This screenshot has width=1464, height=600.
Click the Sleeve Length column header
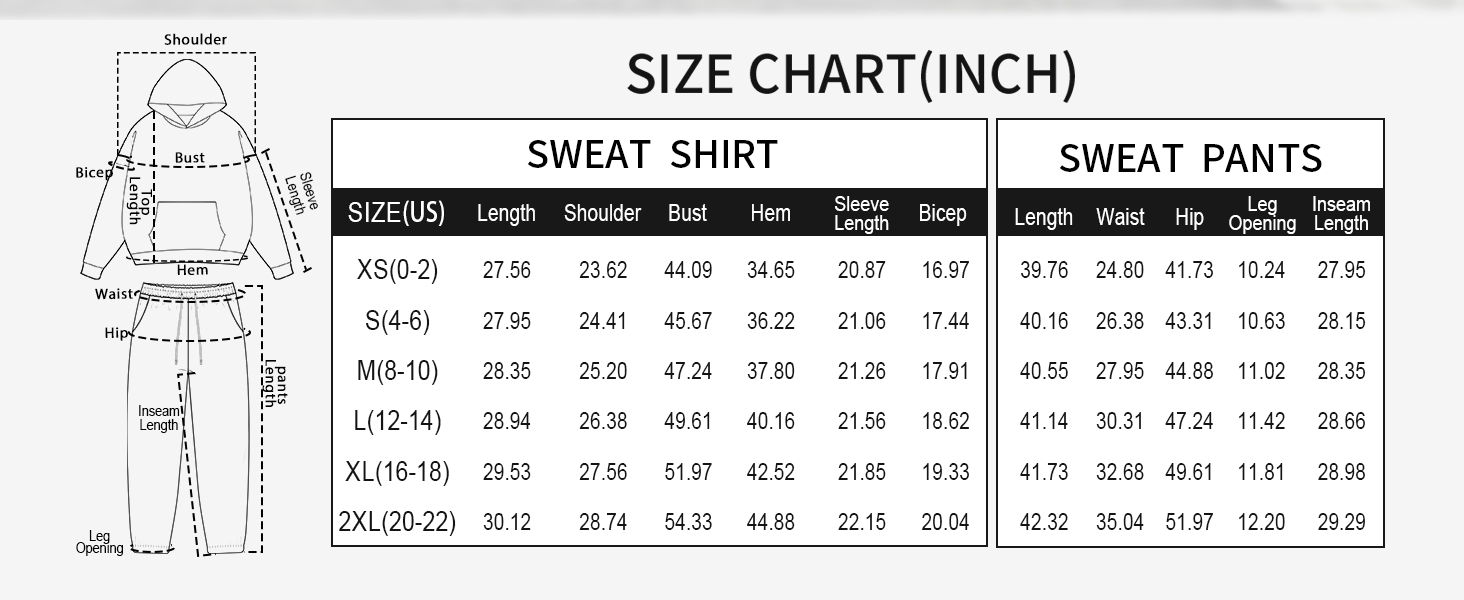[861, 213]
